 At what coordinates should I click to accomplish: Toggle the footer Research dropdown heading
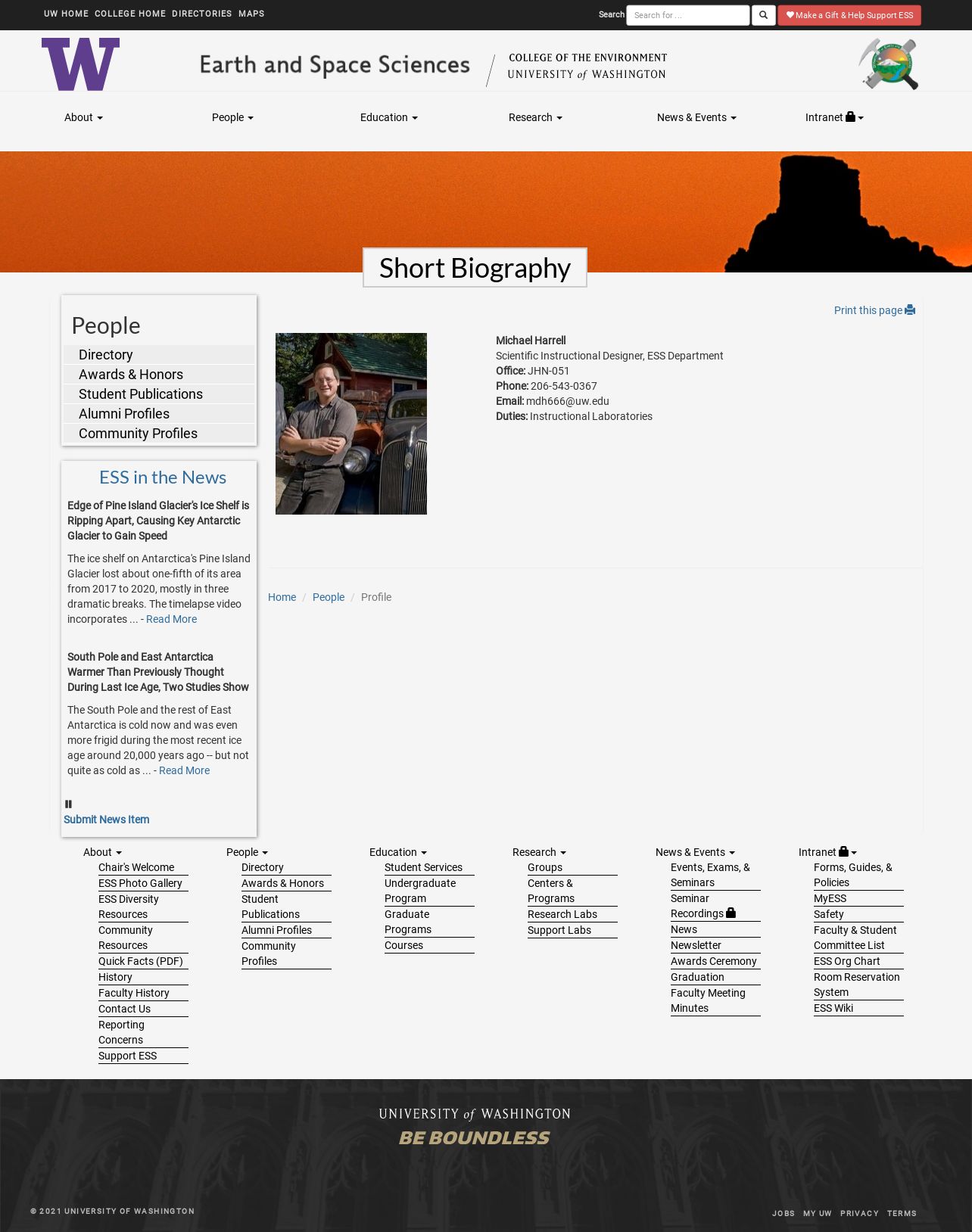(539, 852)
